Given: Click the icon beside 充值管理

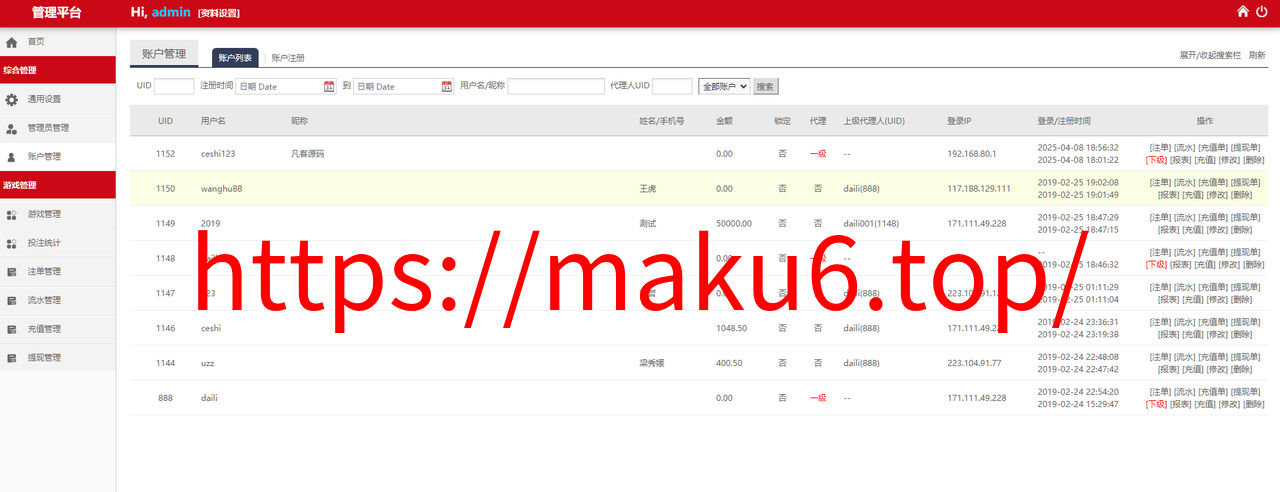Looking at the screenshot, I should pos(12,329).
